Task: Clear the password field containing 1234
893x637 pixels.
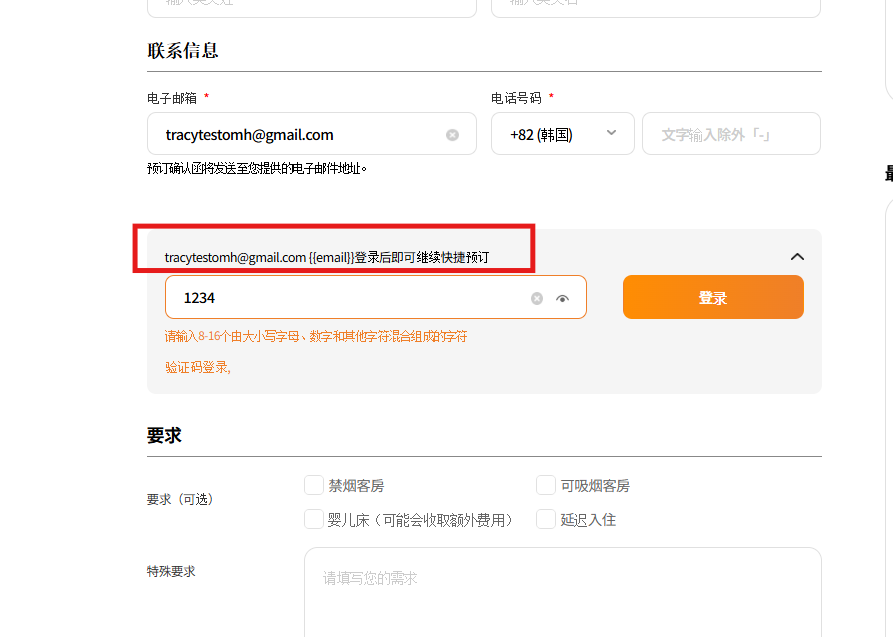Action: 536,299
